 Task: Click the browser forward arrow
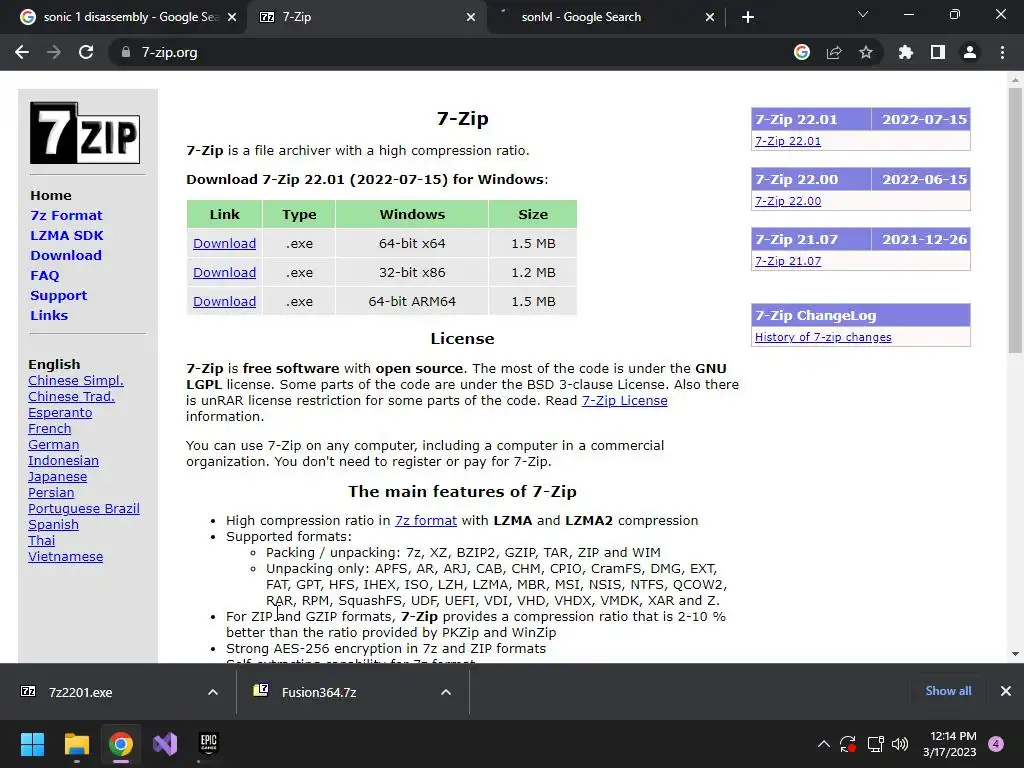click(x=54, y=52)
